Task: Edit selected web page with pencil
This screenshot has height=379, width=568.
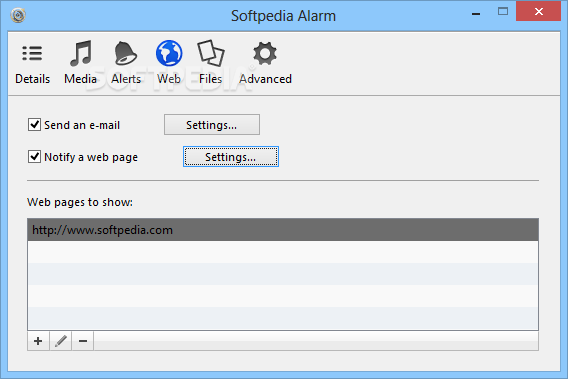Action: tap(60, 341)
